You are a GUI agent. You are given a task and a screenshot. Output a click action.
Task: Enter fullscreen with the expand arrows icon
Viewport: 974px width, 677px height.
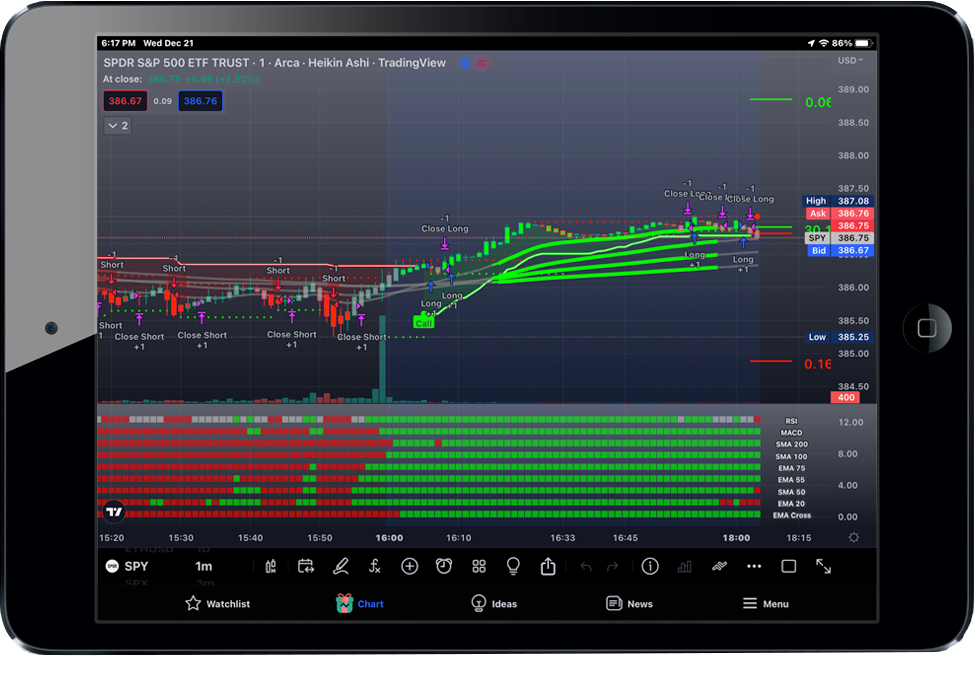pyautogui.click(x=823, y=567)
